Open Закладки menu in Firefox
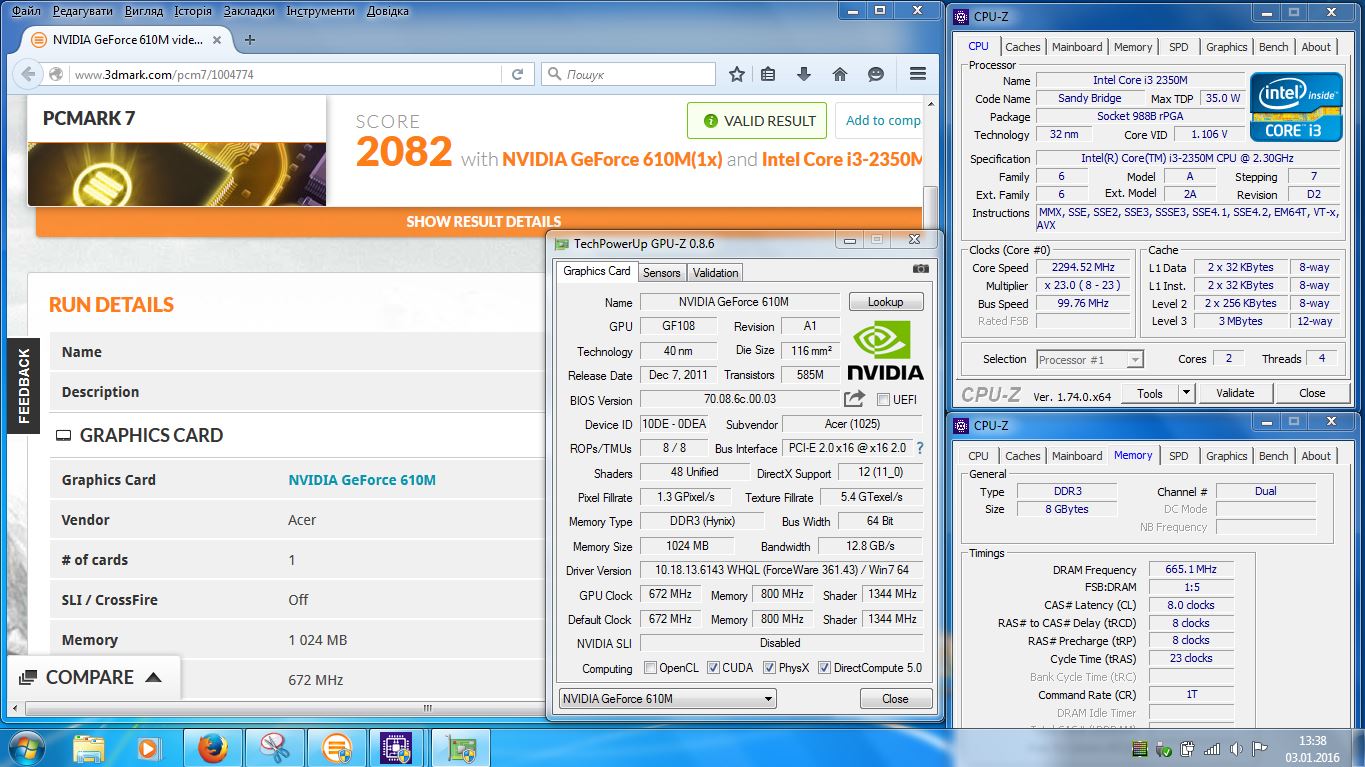This screenshot has width=1365, height=767. [250, 11]
